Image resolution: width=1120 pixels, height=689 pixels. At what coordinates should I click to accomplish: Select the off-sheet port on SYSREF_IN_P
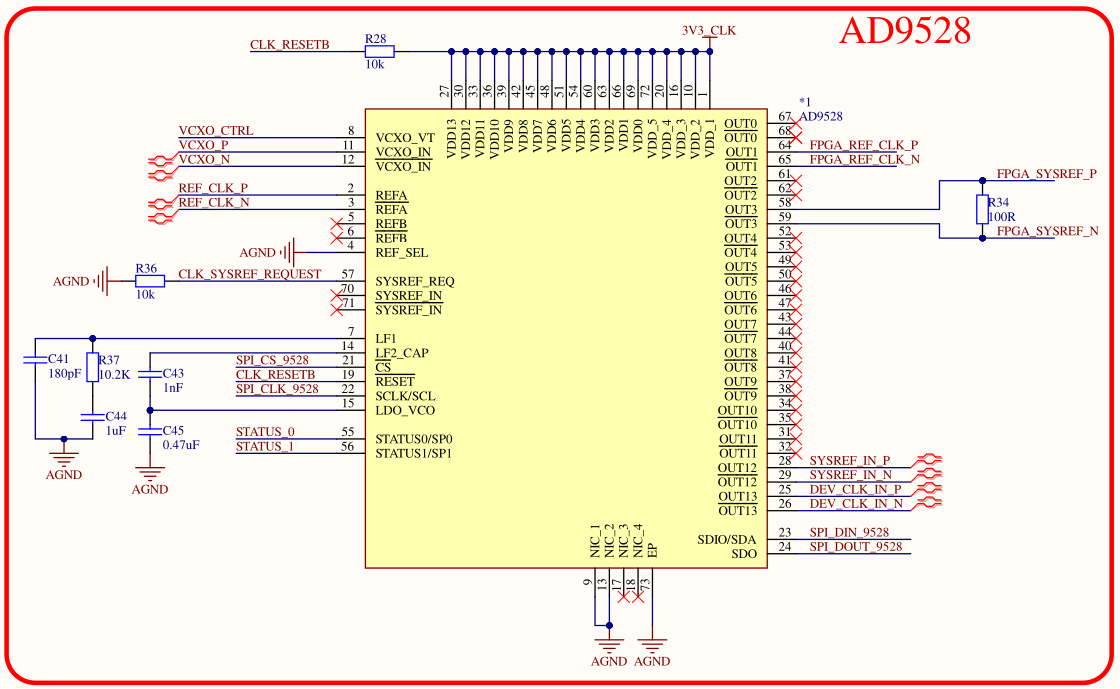(928, 460)
